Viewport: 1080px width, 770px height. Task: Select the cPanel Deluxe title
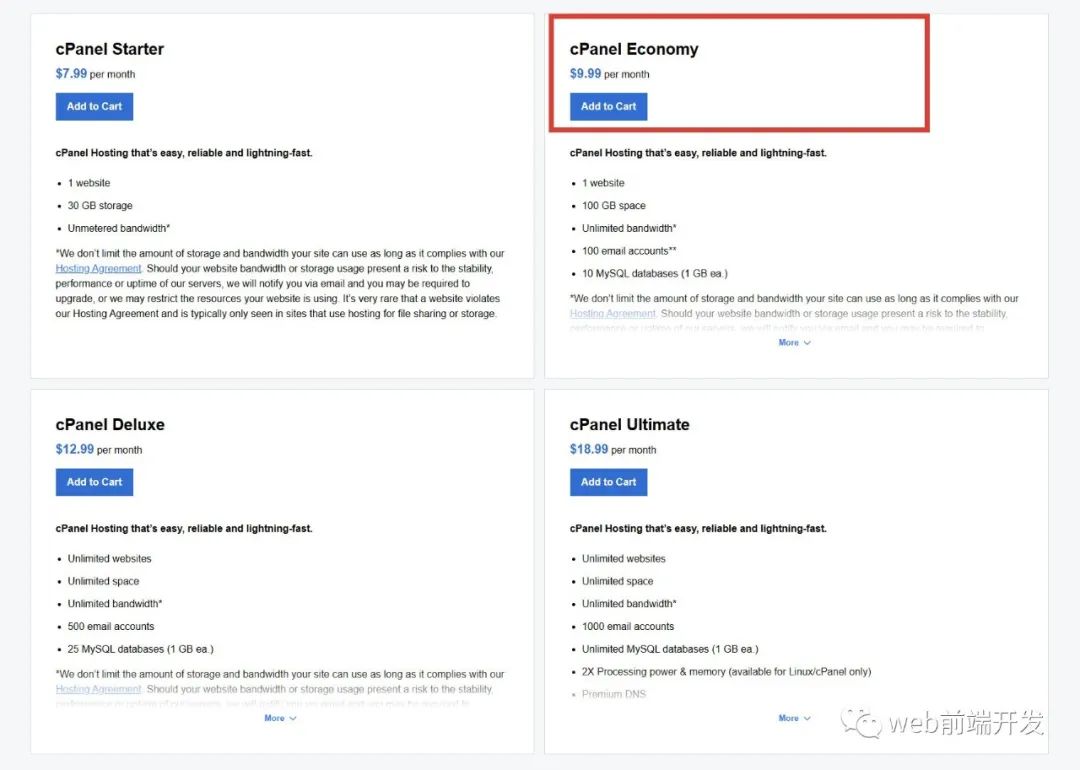[110, 424]
